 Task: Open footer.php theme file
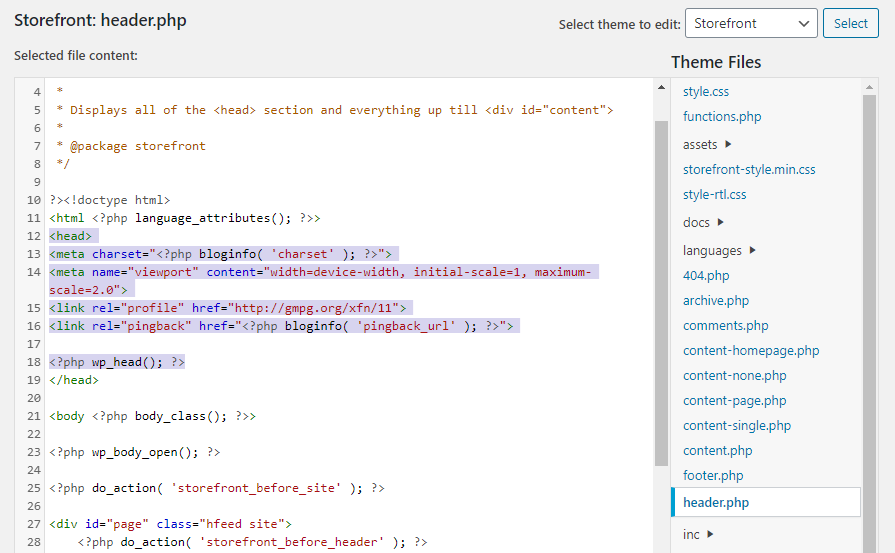713,475
